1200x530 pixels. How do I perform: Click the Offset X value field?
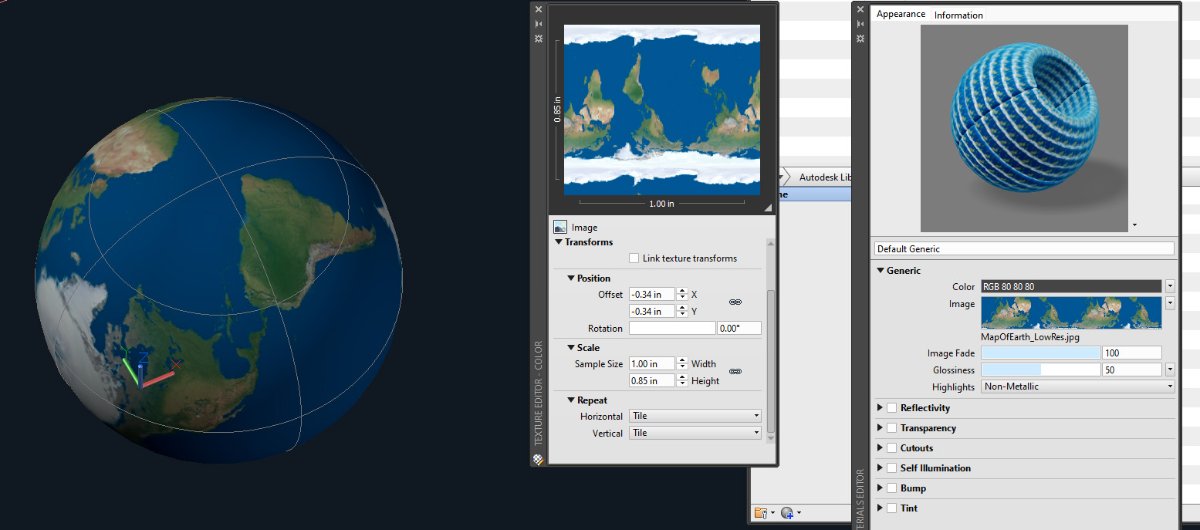click(x=652, y=294)
